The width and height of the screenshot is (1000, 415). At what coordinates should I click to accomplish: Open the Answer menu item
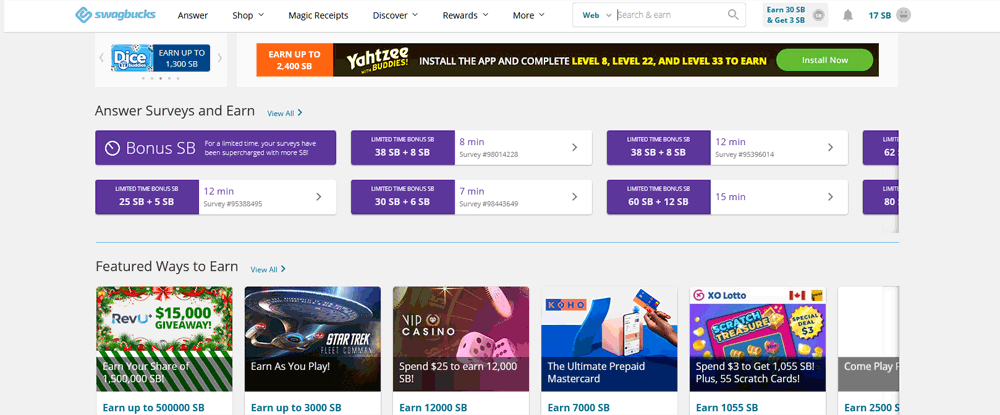pos(193,15)
